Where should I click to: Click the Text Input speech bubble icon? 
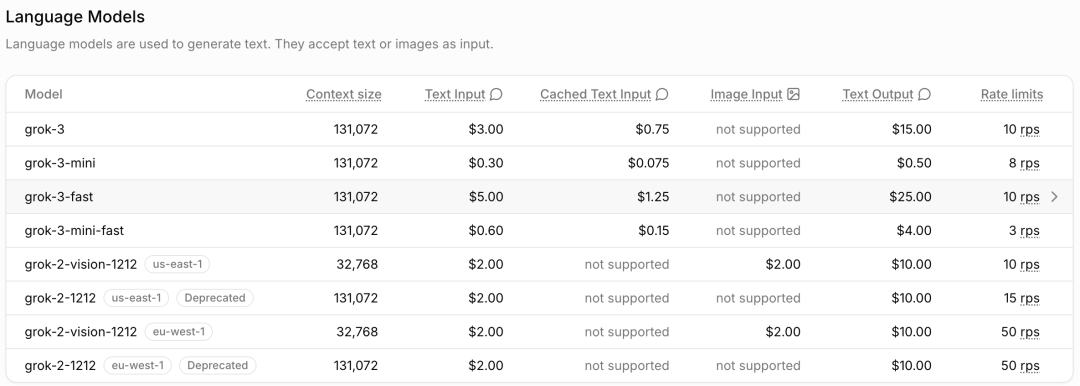(496, 94)
